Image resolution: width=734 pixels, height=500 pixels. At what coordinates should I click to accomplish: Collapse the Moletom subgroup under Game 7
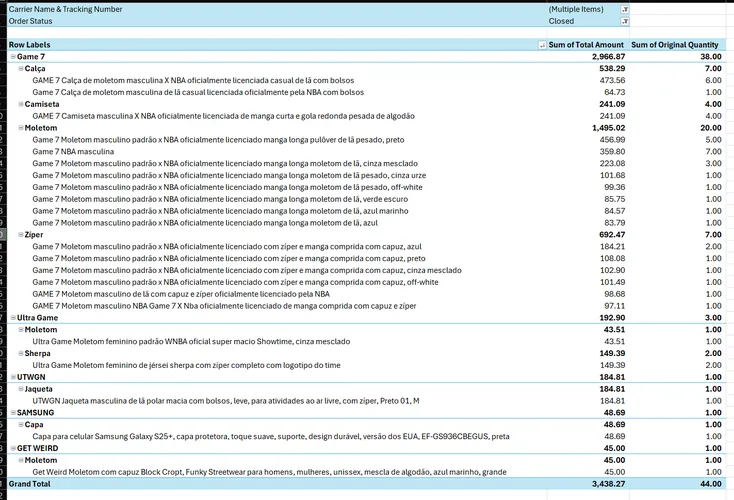click(21, 128)
